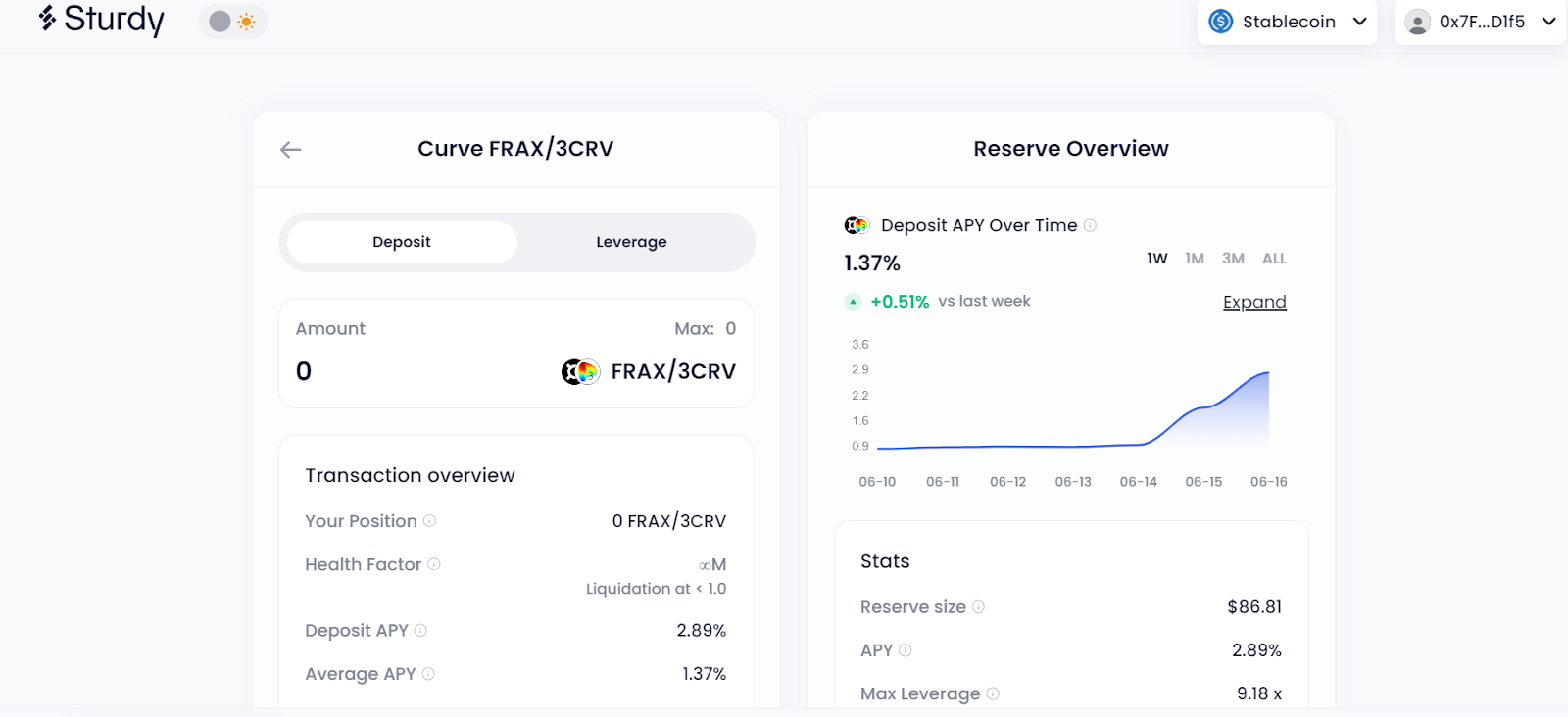Switch to the Leverage tab
Screen dimensions: 1568x717
pos(631,242)
